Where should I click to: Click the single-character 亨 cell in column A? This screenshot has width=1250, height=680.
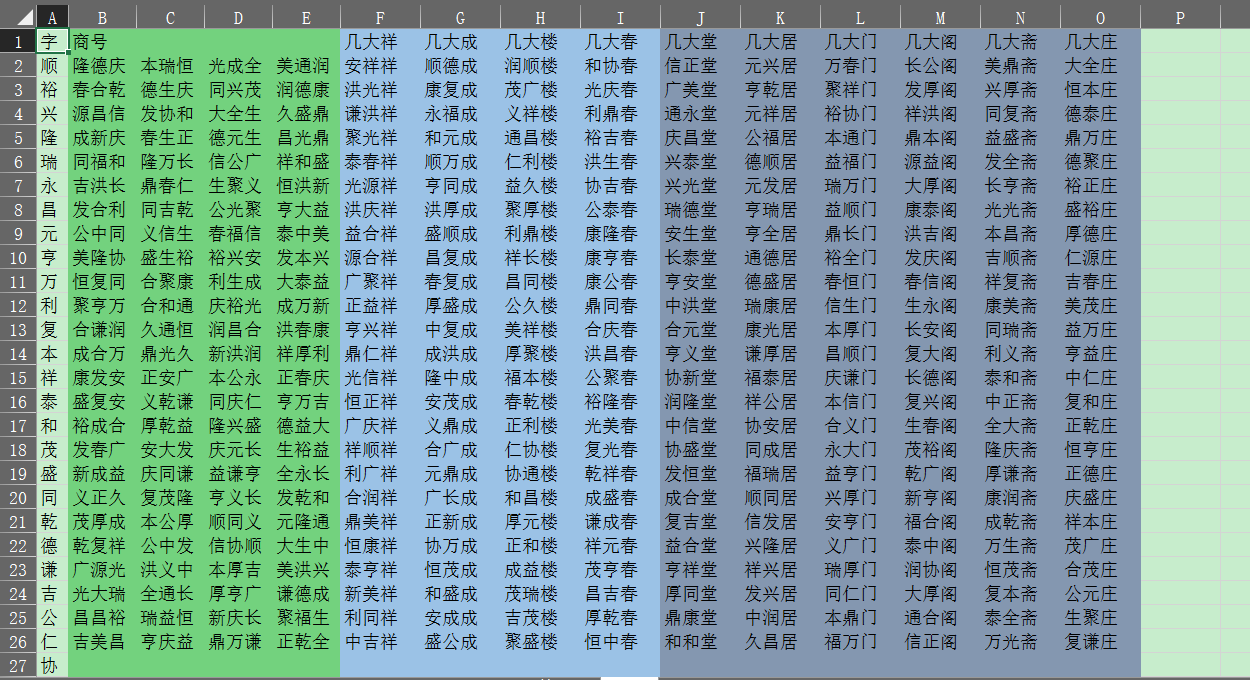(50, 258)
